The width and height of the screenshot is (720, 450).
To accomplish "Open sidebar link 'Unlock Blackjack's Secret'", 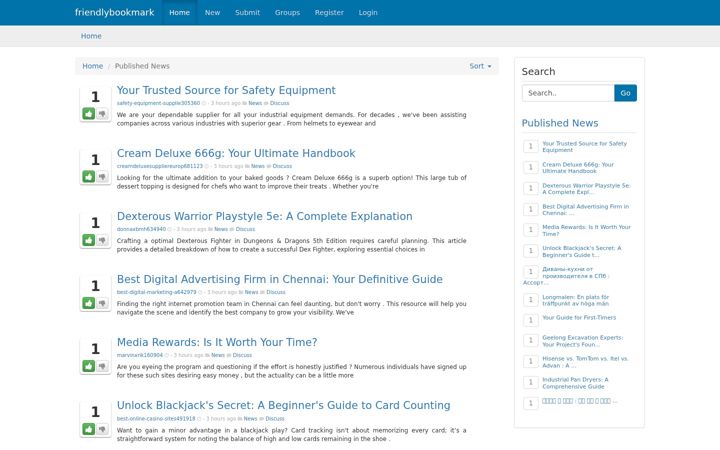I will 582,252.
